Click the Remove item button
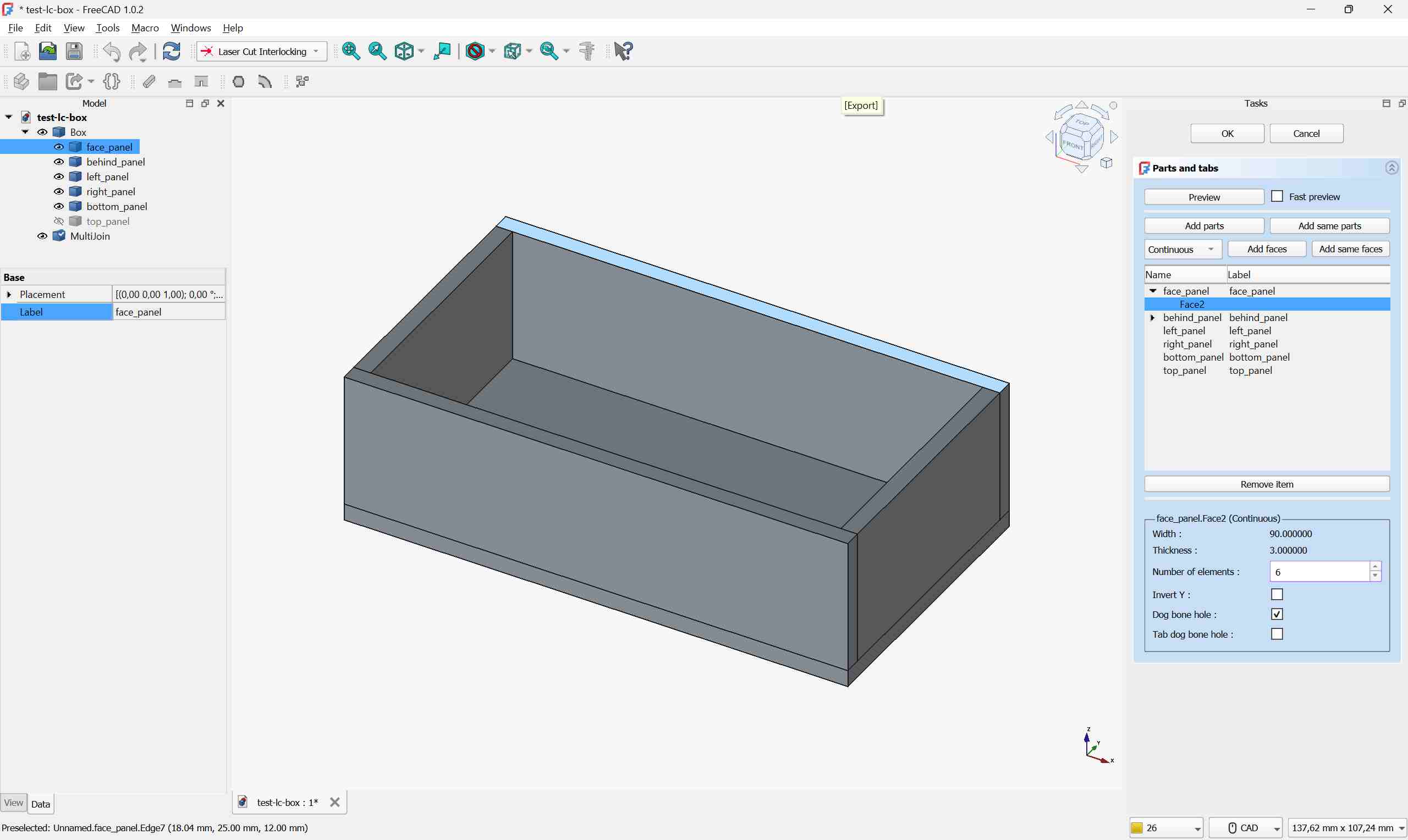This screenshot has height=840, width=1408. click(1267, 484)
